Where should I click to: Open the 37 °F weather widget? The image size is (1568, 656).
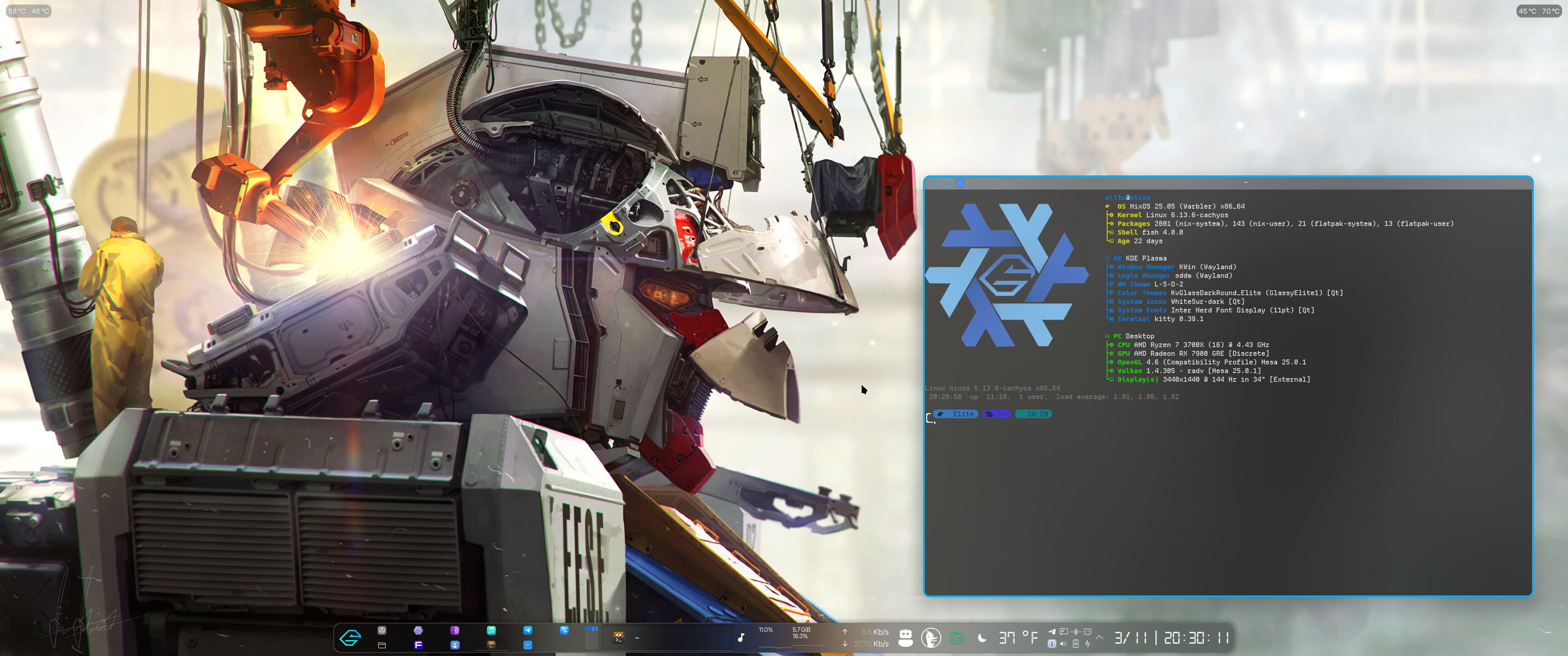[1018, 638]
